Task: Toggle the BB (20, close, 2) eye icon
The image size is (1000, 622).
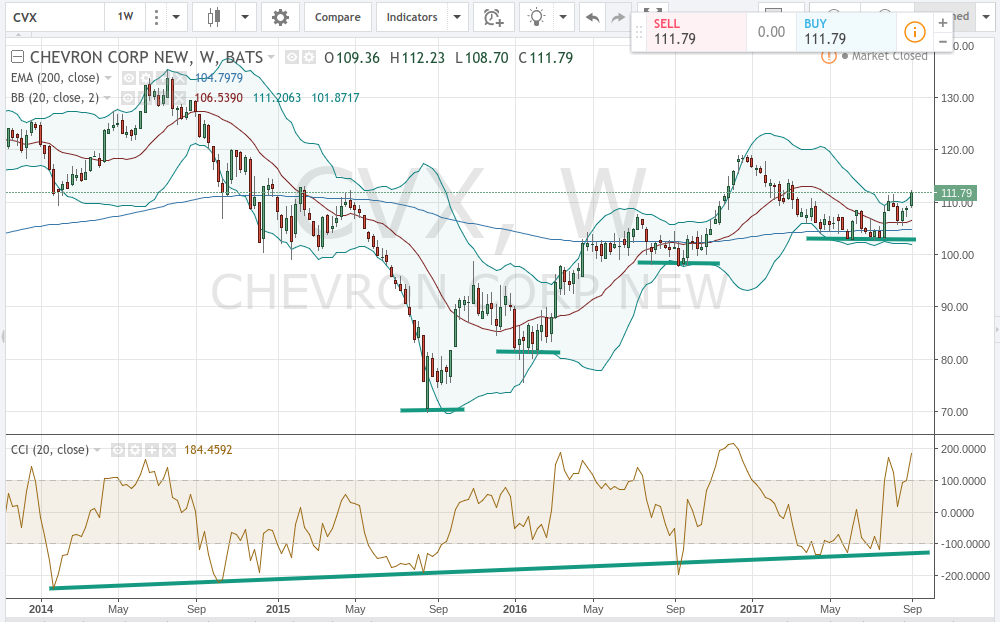Action: (x=129, y=98)
